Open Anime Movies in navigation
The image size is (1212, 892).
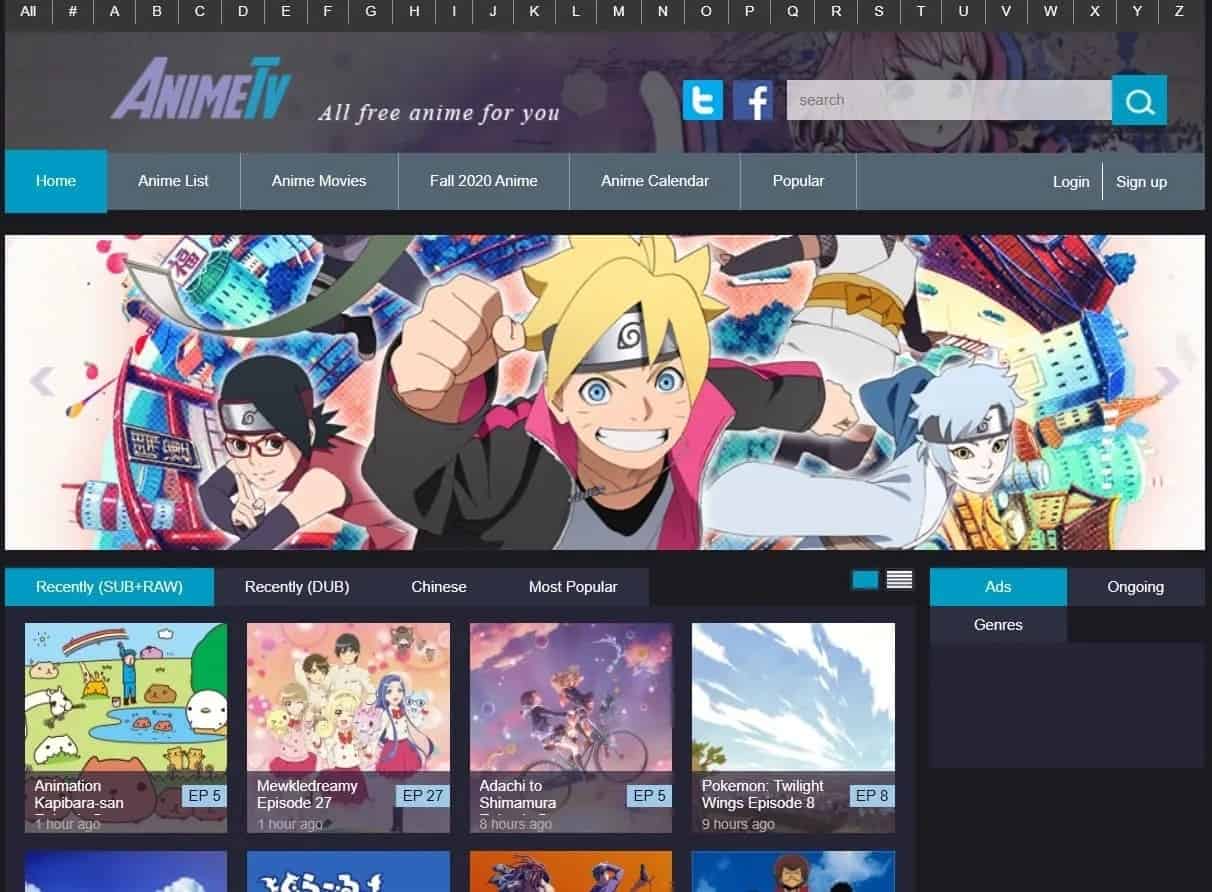[319, 181]
